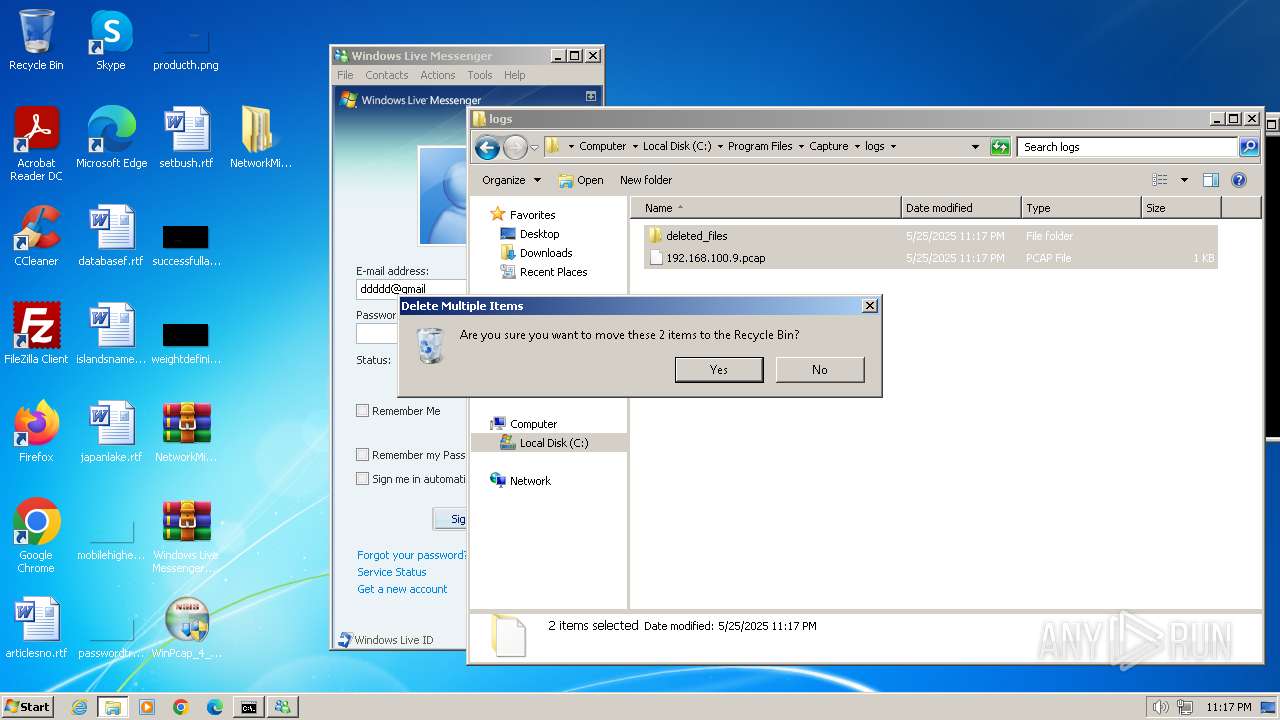Open Messenger Actions menu
This screenshot has height=720, width=1280.
coord(438,75)
